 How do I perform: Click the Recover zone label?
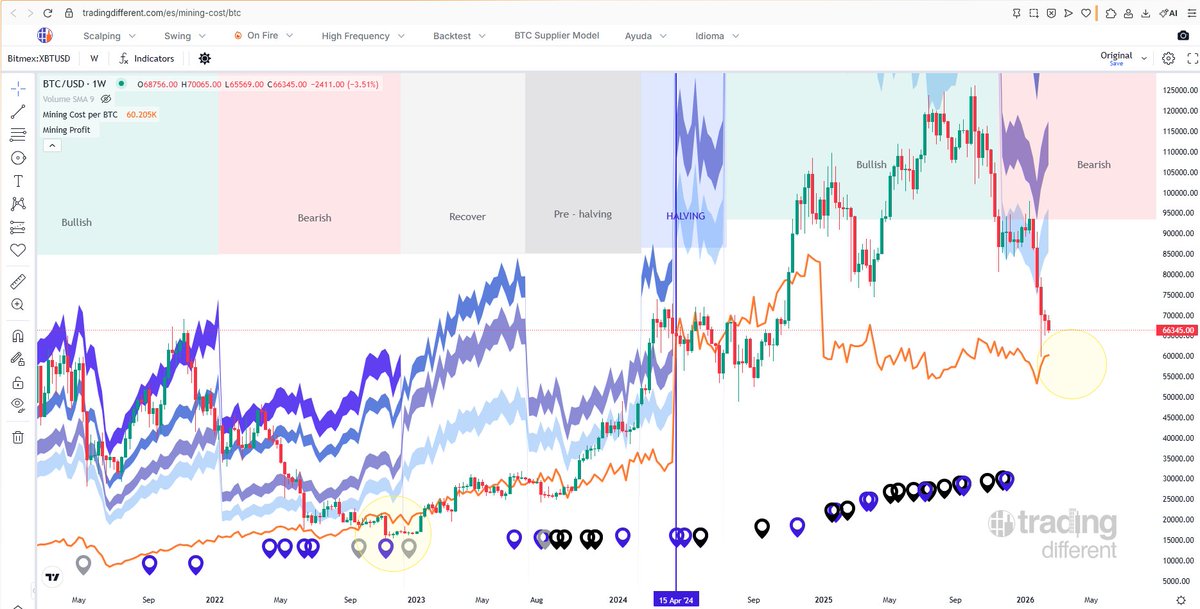pos(467,216)
